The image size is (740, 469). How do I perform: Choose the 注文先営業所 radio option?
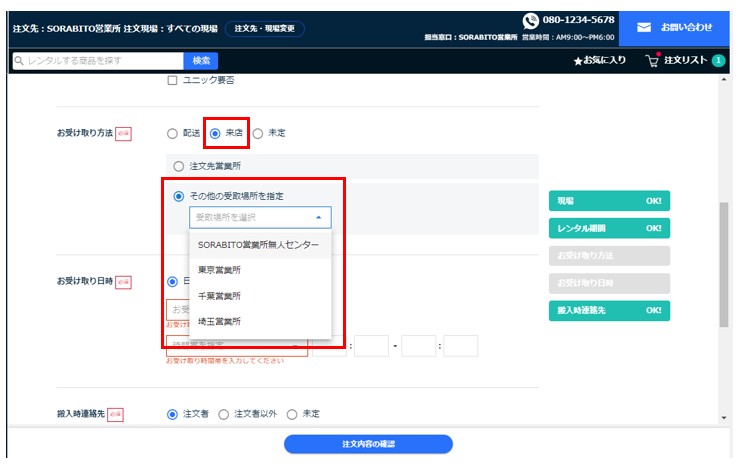coord(179,166)
